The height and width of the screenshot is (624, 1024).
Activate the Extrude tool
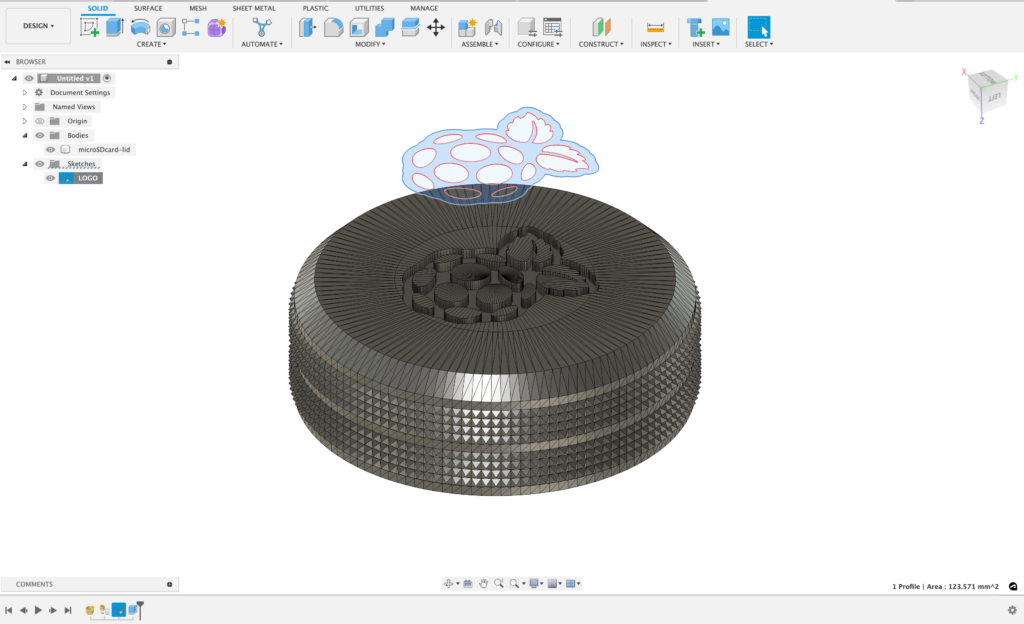tap(112, 28)
